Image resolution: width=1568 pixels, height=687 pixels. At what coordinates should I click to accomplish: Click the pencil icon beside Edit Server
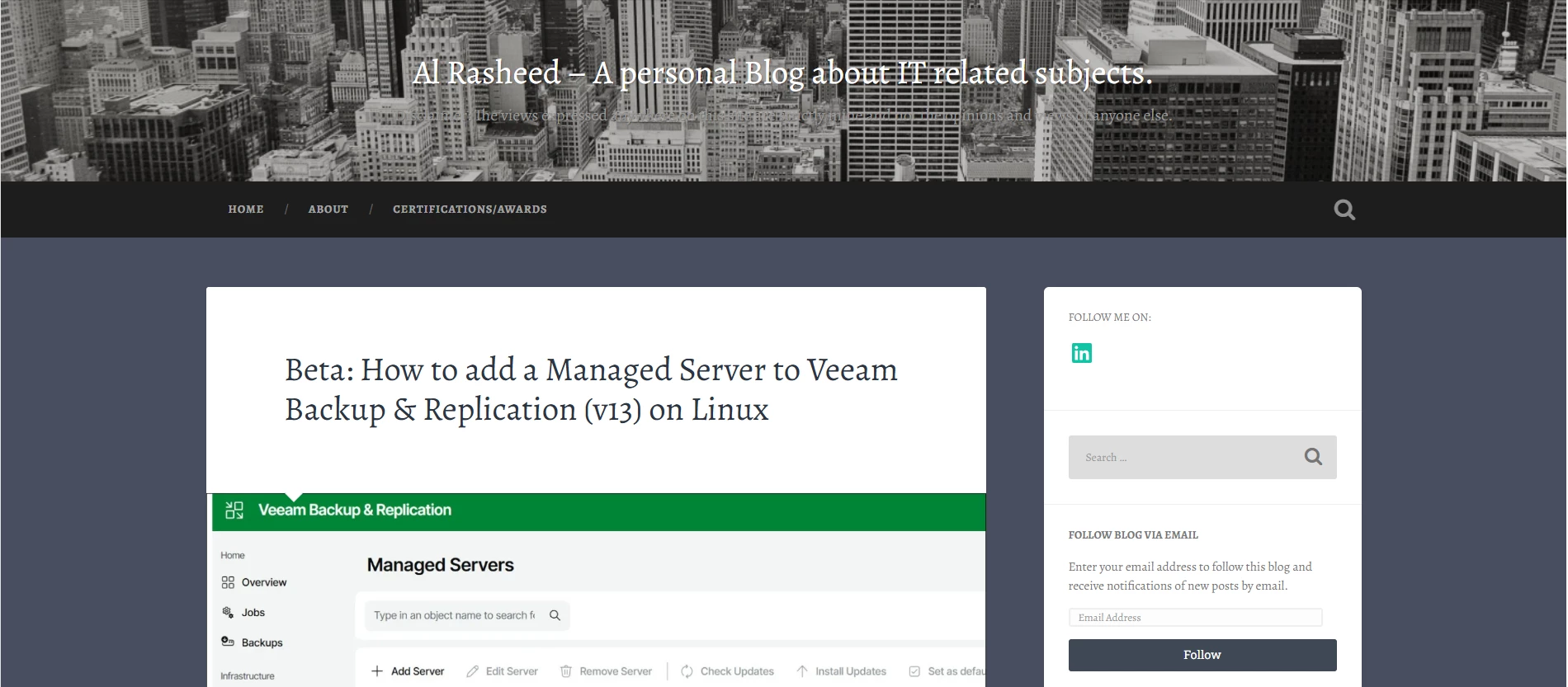[472, 671]
